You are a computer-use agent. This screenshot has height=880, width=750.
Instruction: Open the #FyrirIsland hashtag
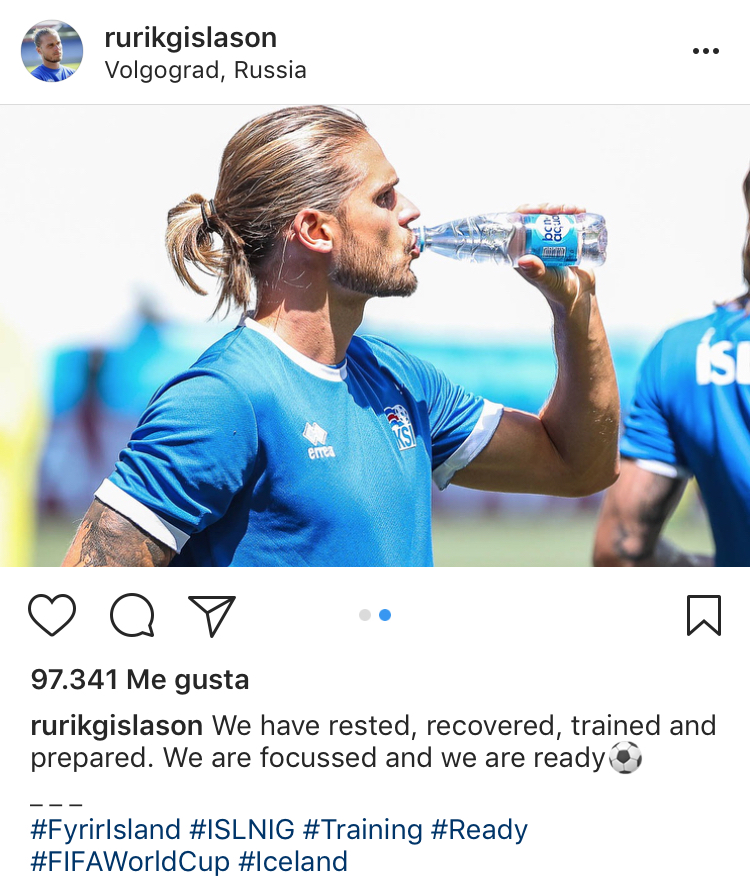pos(105,829)
